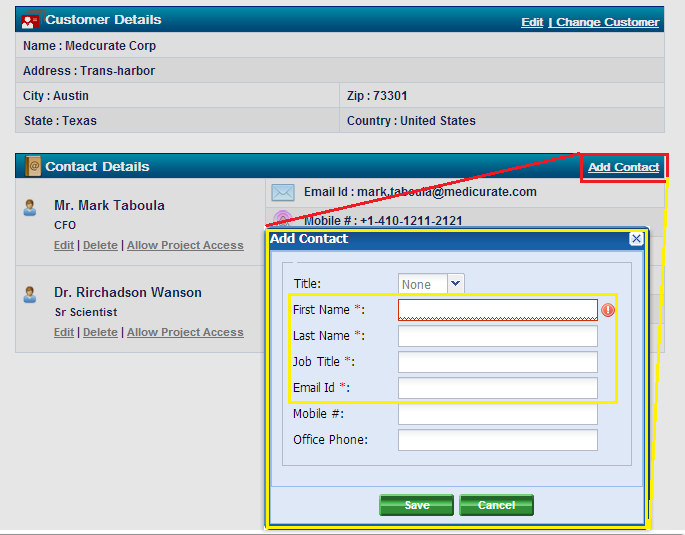This screenshot has height=535, width=685.
Task: Open the Change Customer link
Action: 608,22
